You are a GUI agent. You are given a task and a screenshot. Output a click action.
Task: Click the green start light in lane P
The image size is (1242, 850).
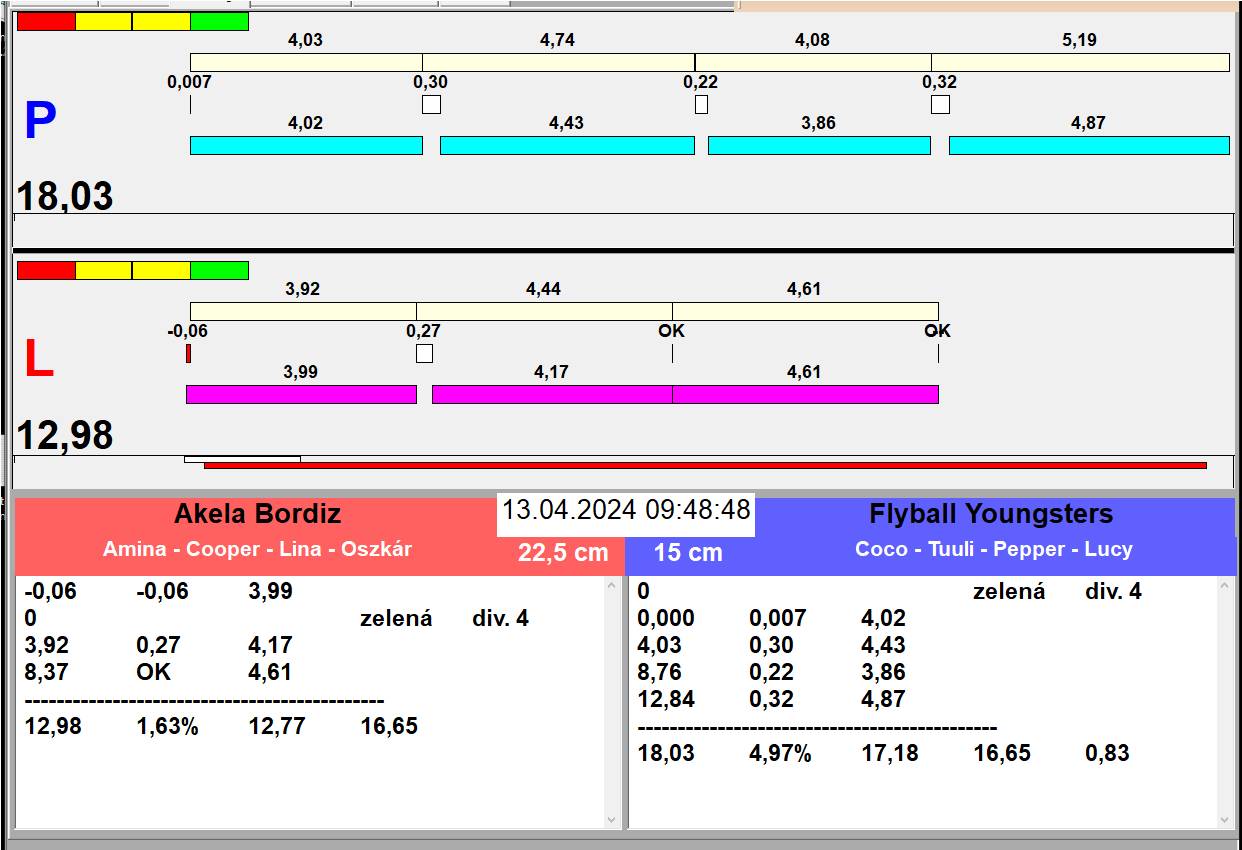(x=219, y=21)
